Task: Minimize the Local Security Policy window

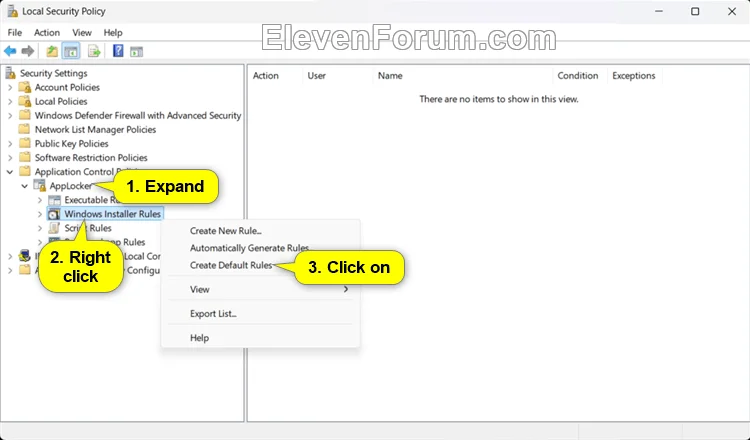Action: [x=659, y=11]
